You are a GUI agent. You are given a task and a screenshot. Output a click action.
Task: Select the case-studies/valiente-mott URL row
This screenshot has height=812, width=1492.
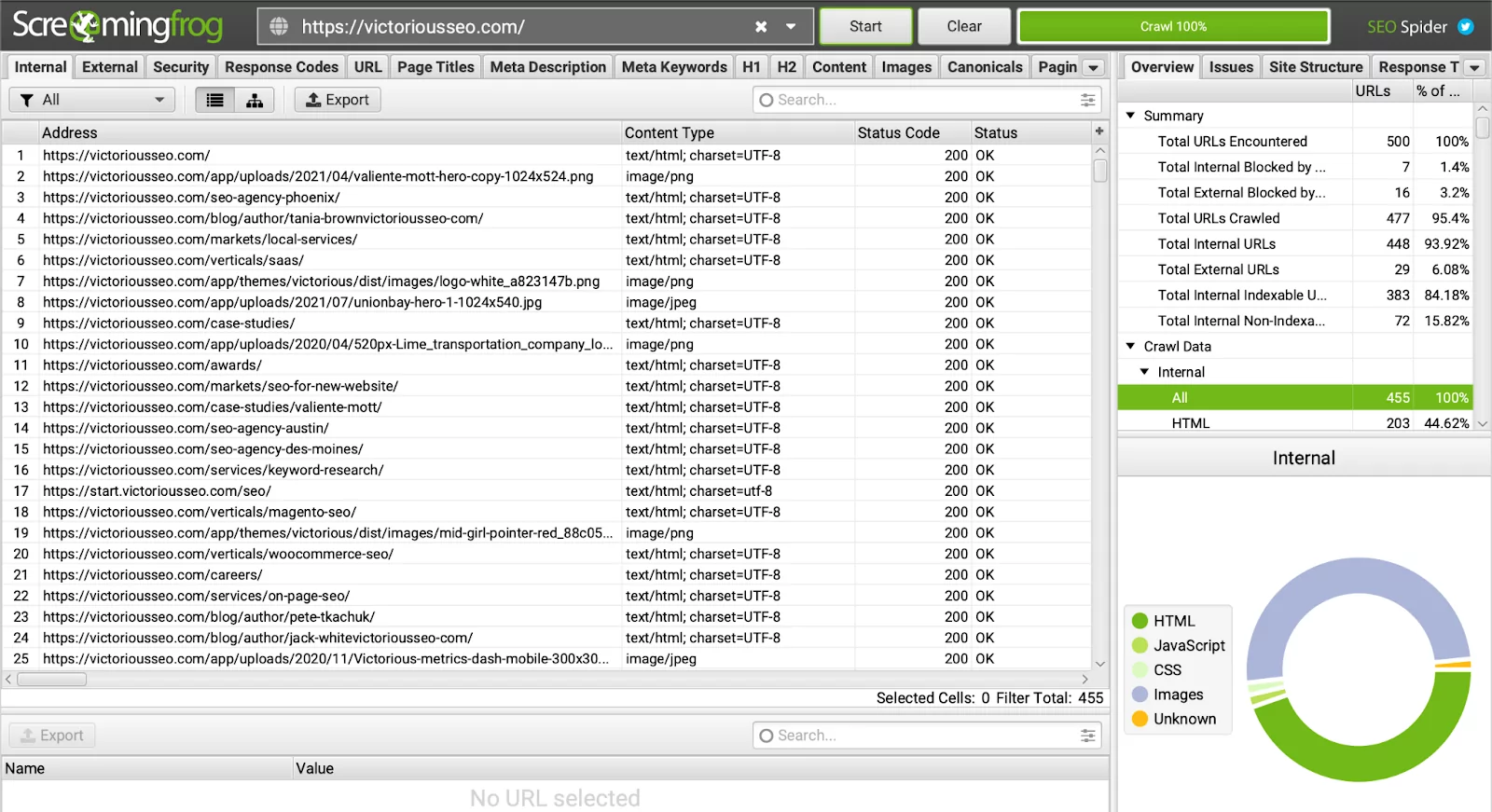[546, 407]
